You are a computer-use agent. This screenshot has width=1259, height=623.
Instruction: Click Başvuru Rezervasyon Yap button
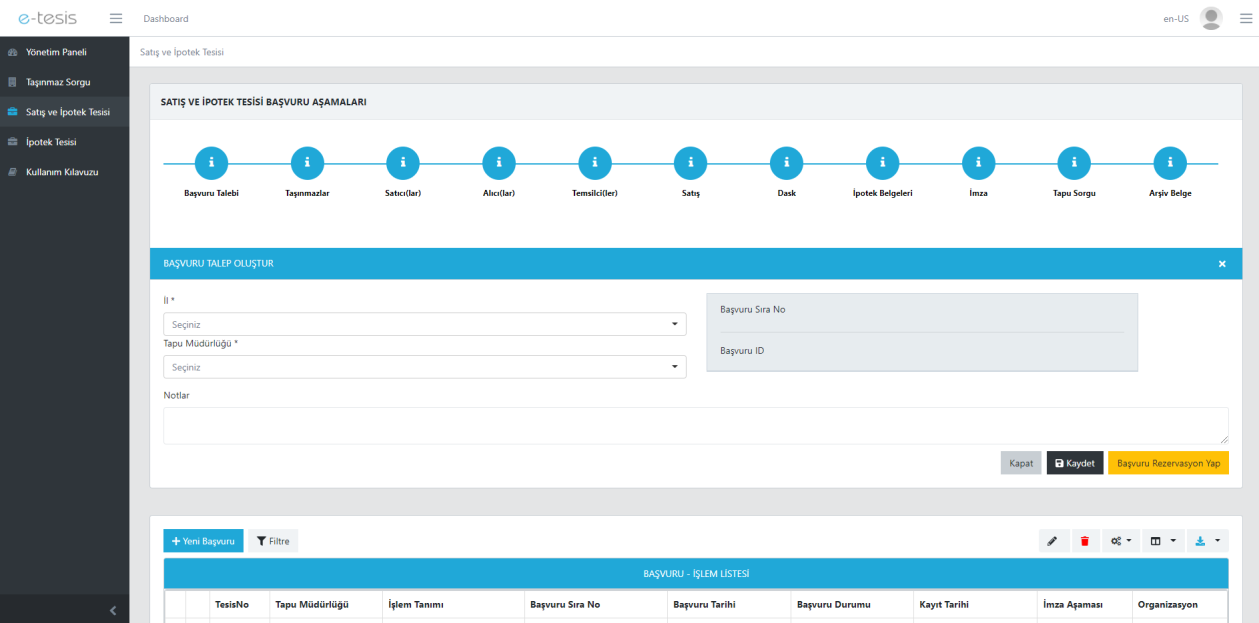point(1168,463)
